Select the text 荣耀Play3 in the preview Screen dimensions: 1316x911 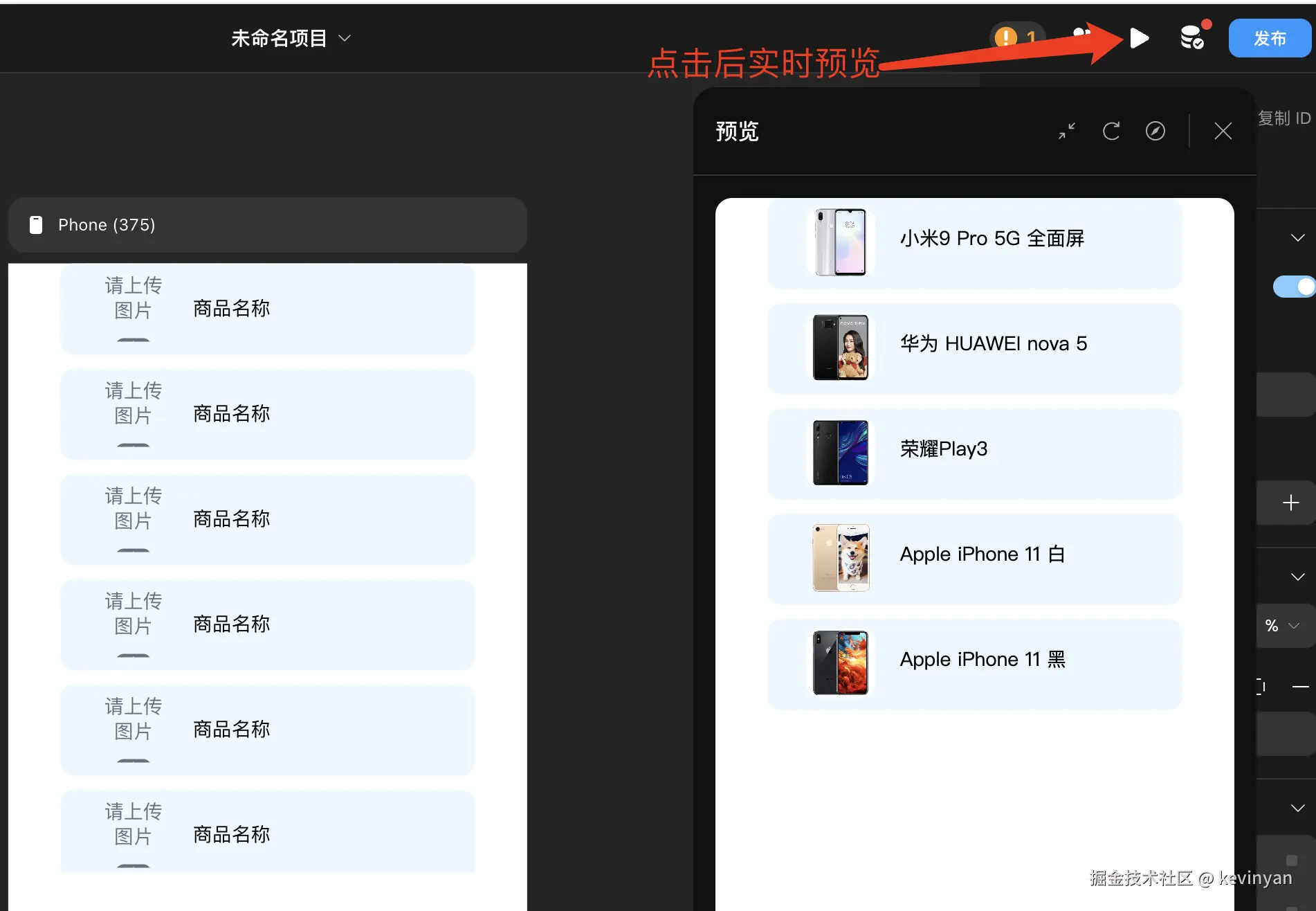pyautogui.click(x=944, y=449)
